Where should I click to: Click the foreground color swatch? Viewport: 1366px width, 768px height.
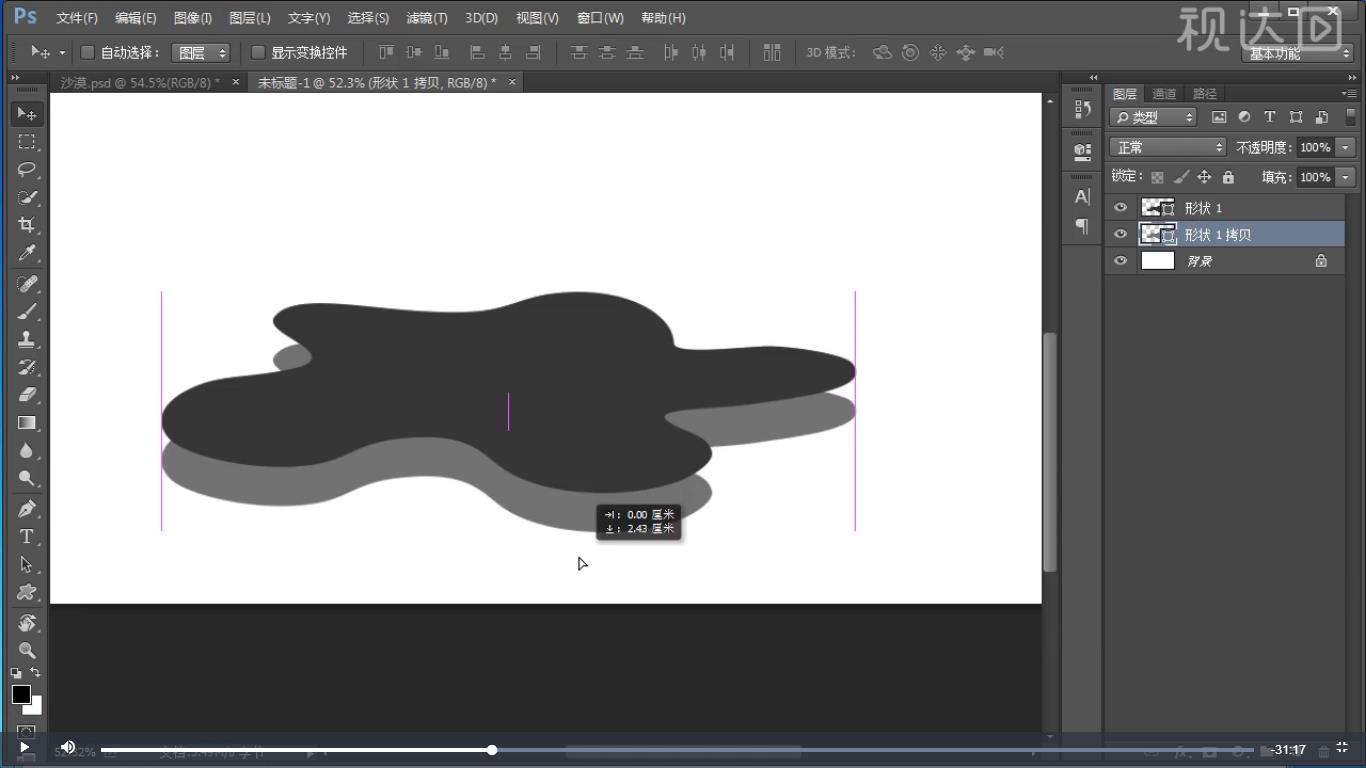click(x=21, y=694)
